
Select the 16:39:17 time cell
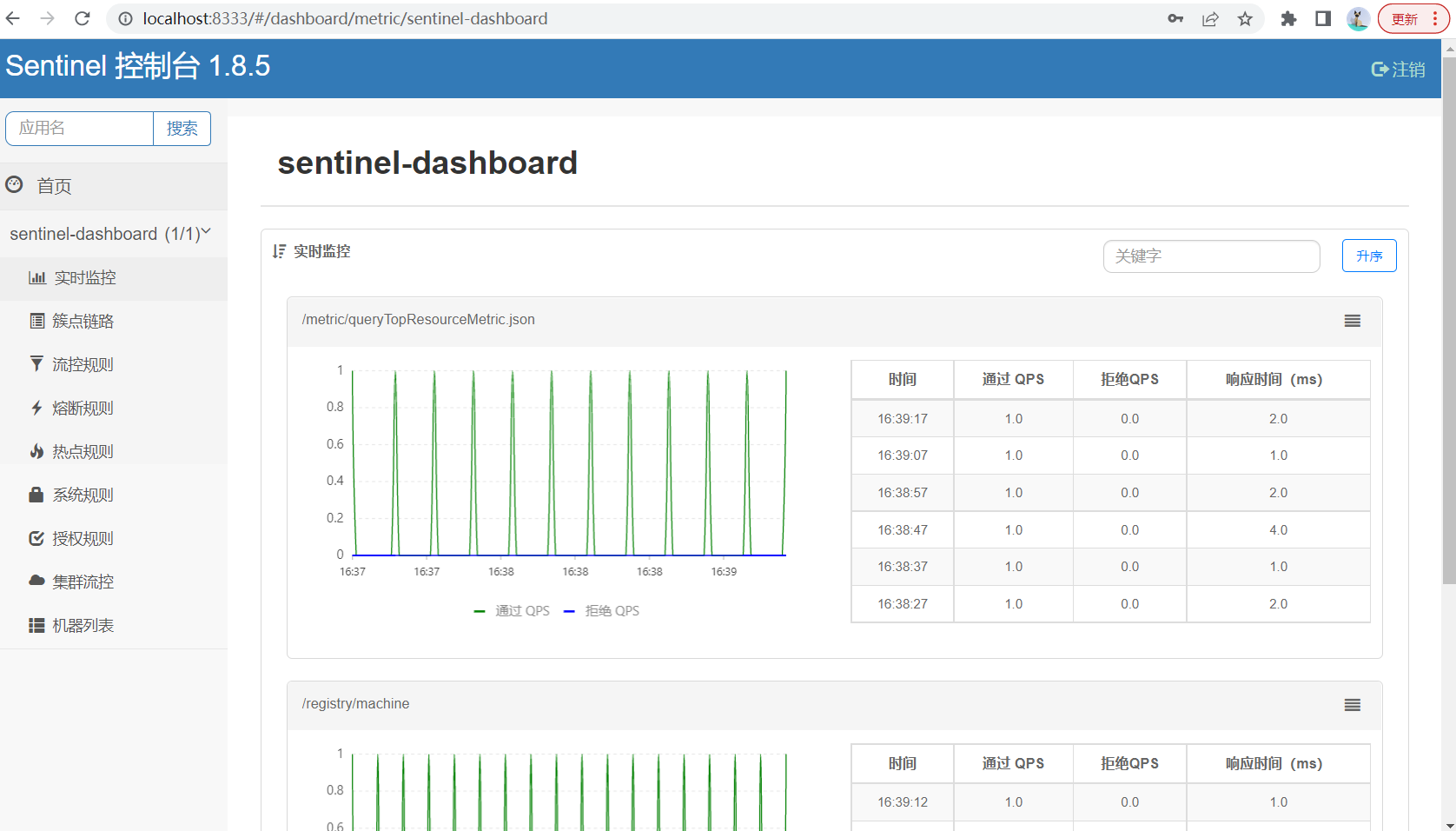pos(903,419)
